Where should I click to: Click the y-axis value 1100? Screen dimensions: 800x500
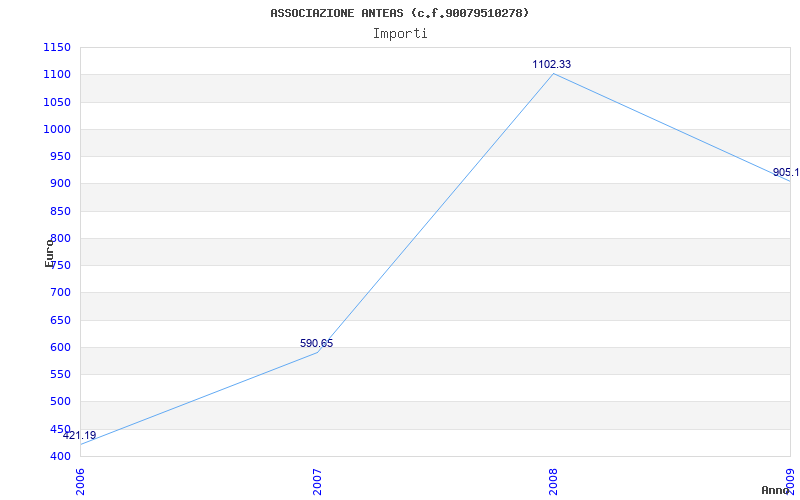[57, 74]
